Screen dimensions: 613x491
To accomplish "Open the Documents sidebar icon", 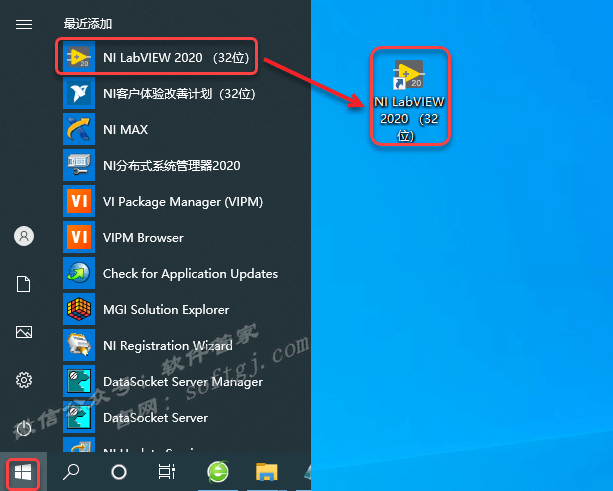I will tap(23, 284).
